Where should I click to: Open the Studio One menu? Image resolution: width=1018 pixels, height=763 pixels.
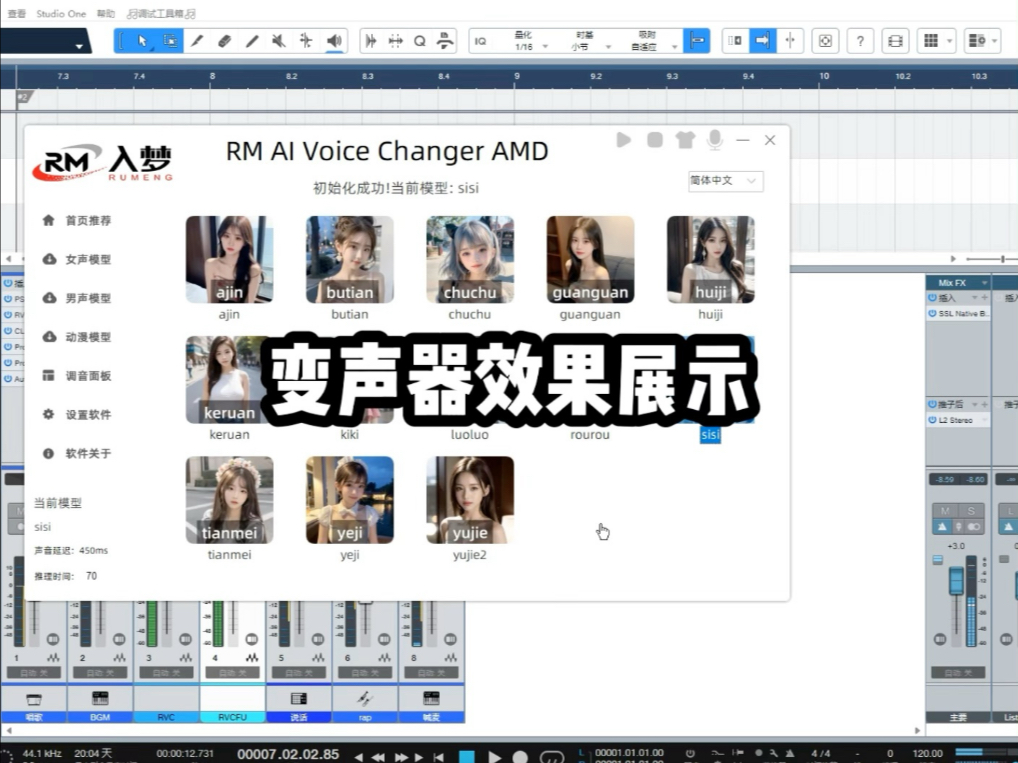point(61,13)
